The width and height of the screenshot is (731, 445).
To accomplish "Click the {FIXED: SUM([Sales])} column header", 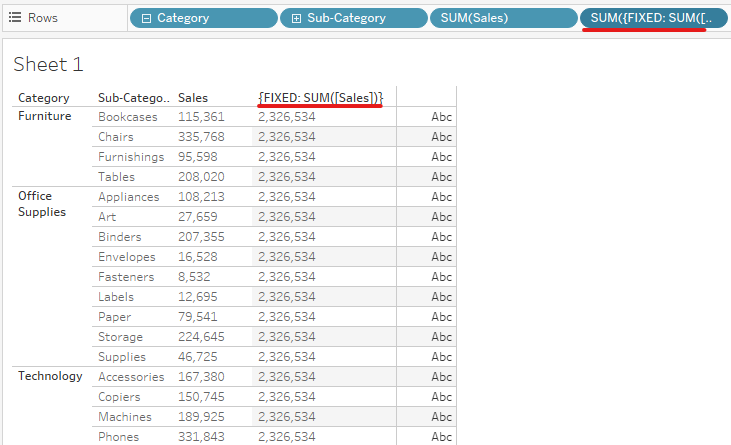I will tap(320, 97).
